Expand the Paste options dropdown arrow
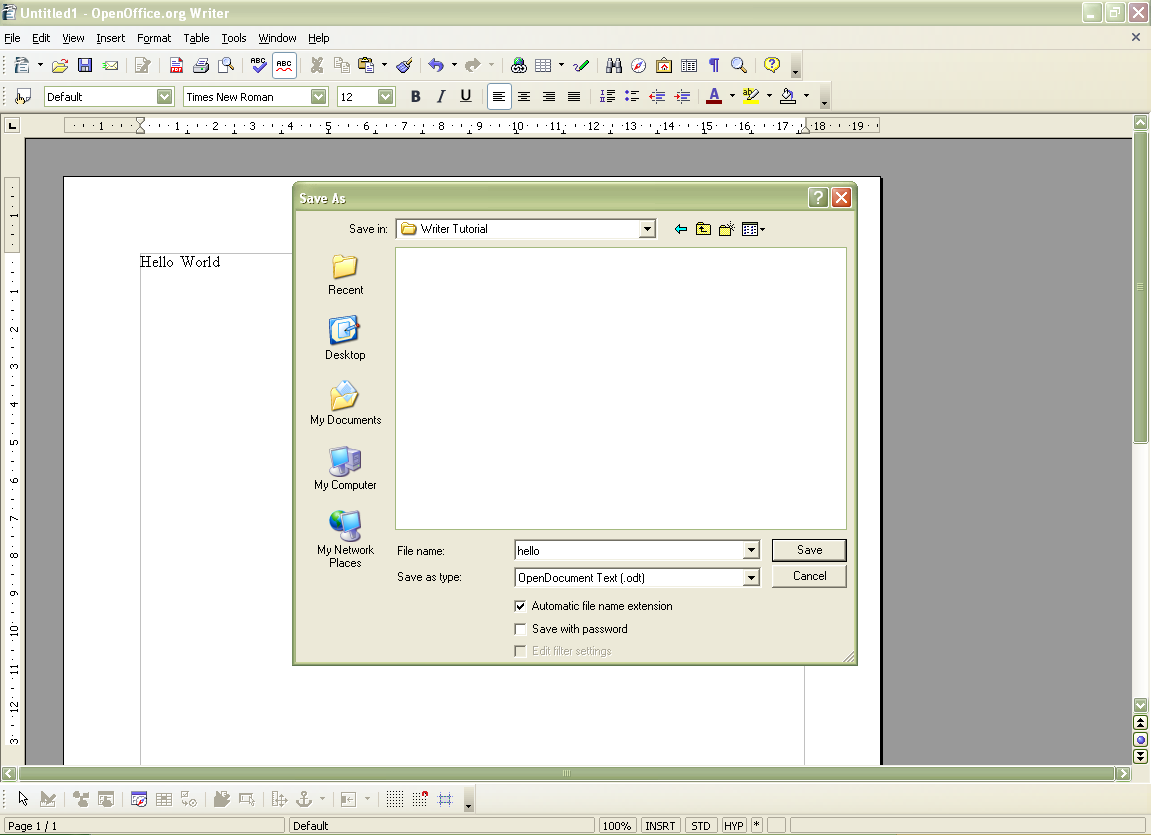The width and height of the screenshot is (1151, 835). tap(384, 65)
